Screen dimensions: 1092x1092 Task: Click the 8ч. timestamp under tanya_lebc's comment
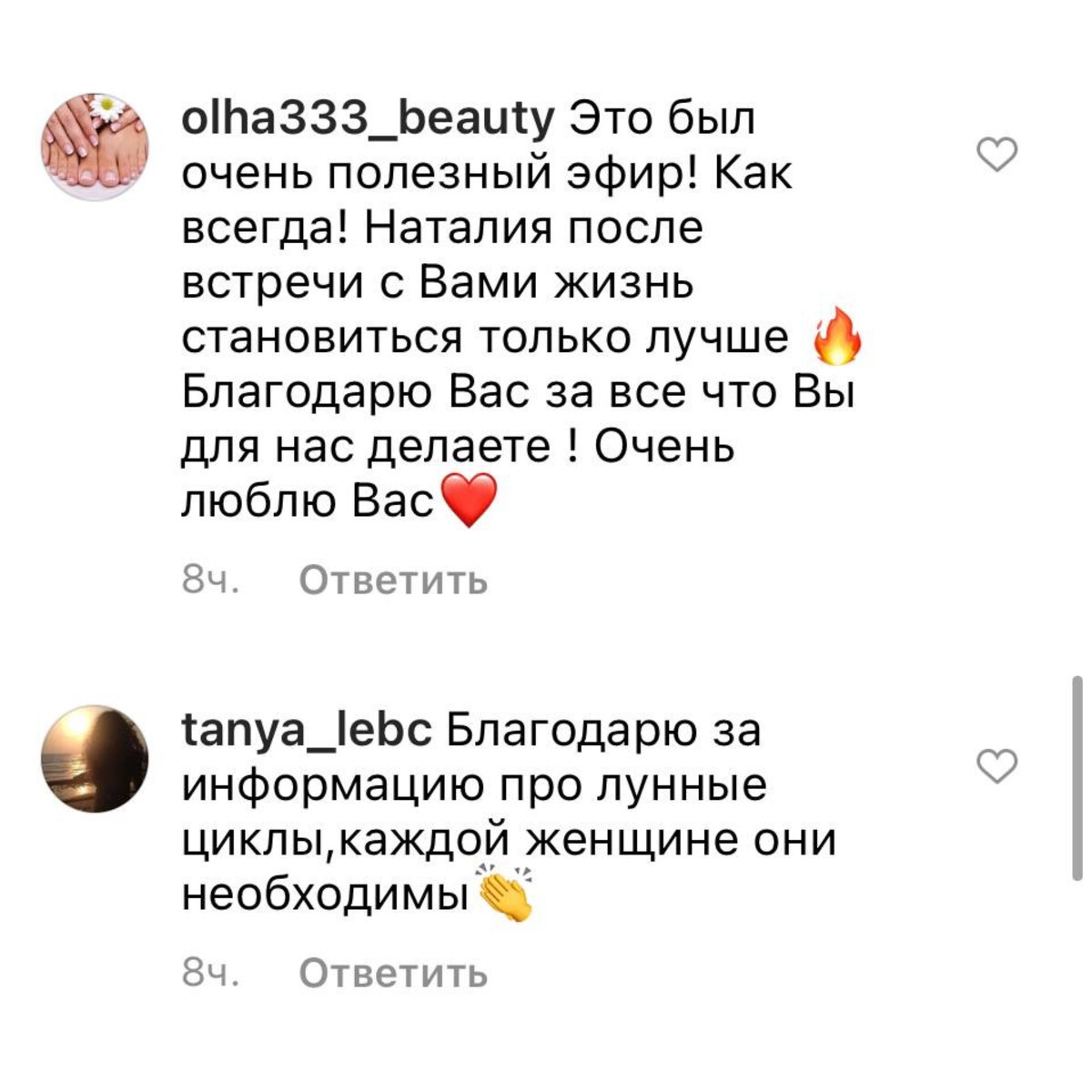point(210,974)
